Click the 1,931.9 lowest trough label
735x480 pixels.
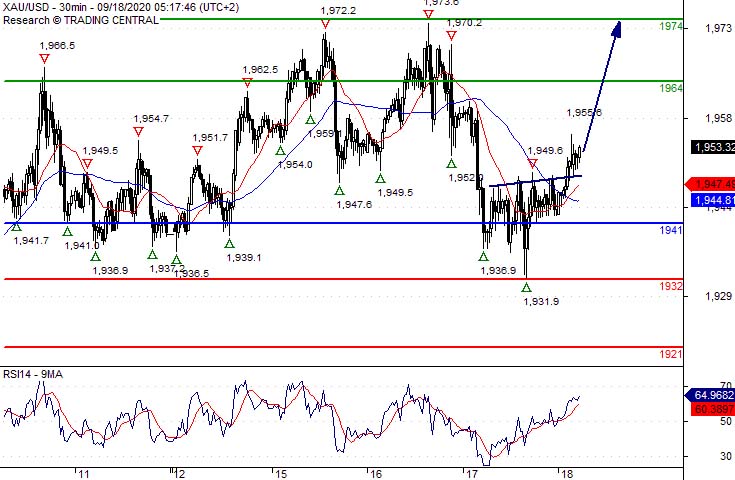541,301
